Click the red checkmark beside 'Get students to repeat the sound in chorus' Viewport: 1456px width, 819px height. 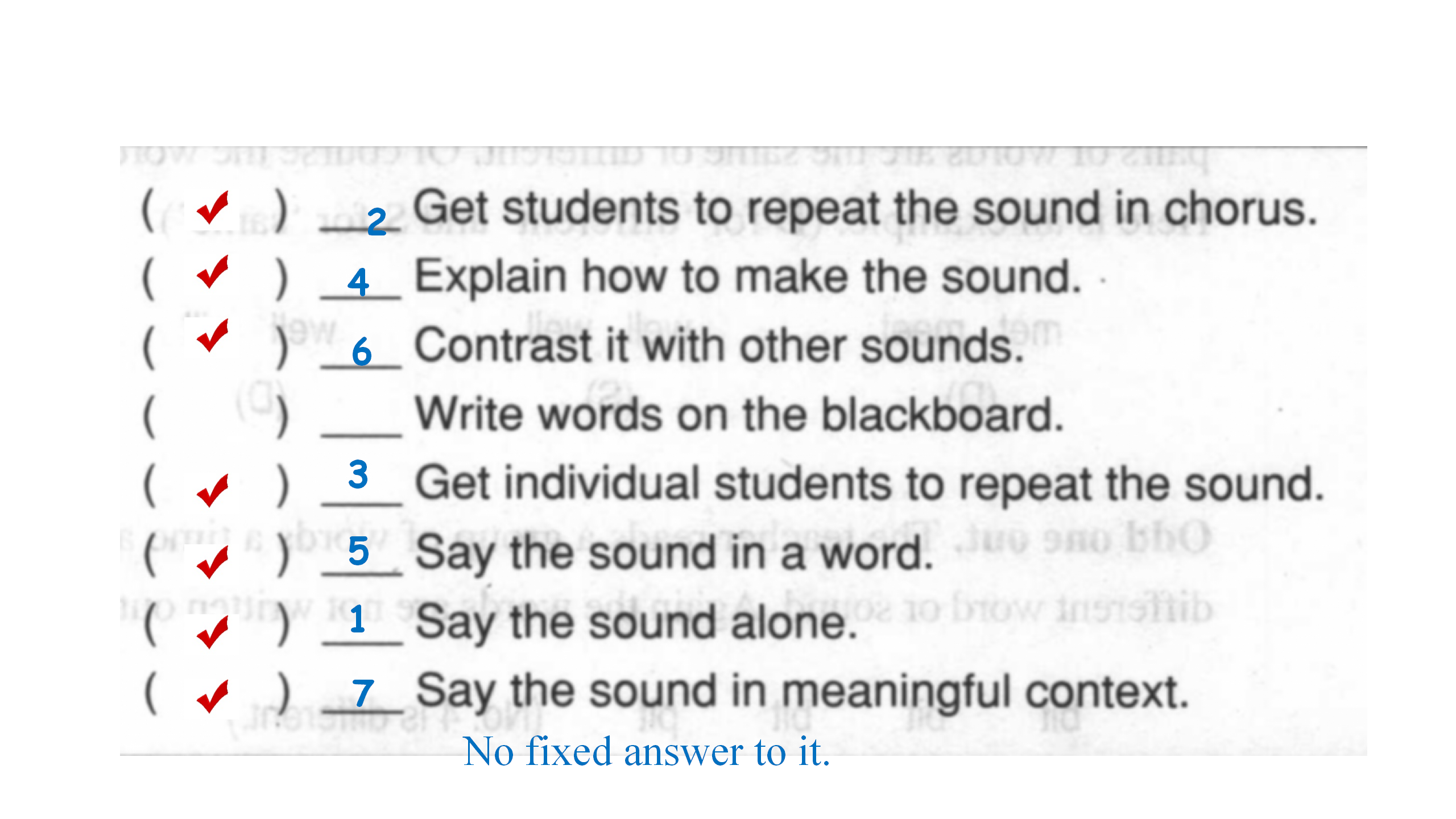(213, 208)
